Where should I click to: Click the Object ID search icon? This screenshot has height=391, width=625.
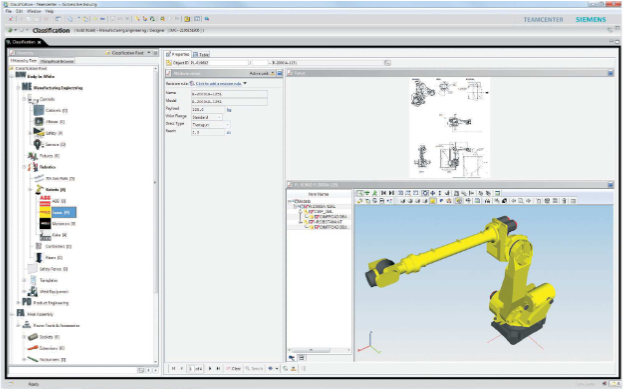click(387, 63)
